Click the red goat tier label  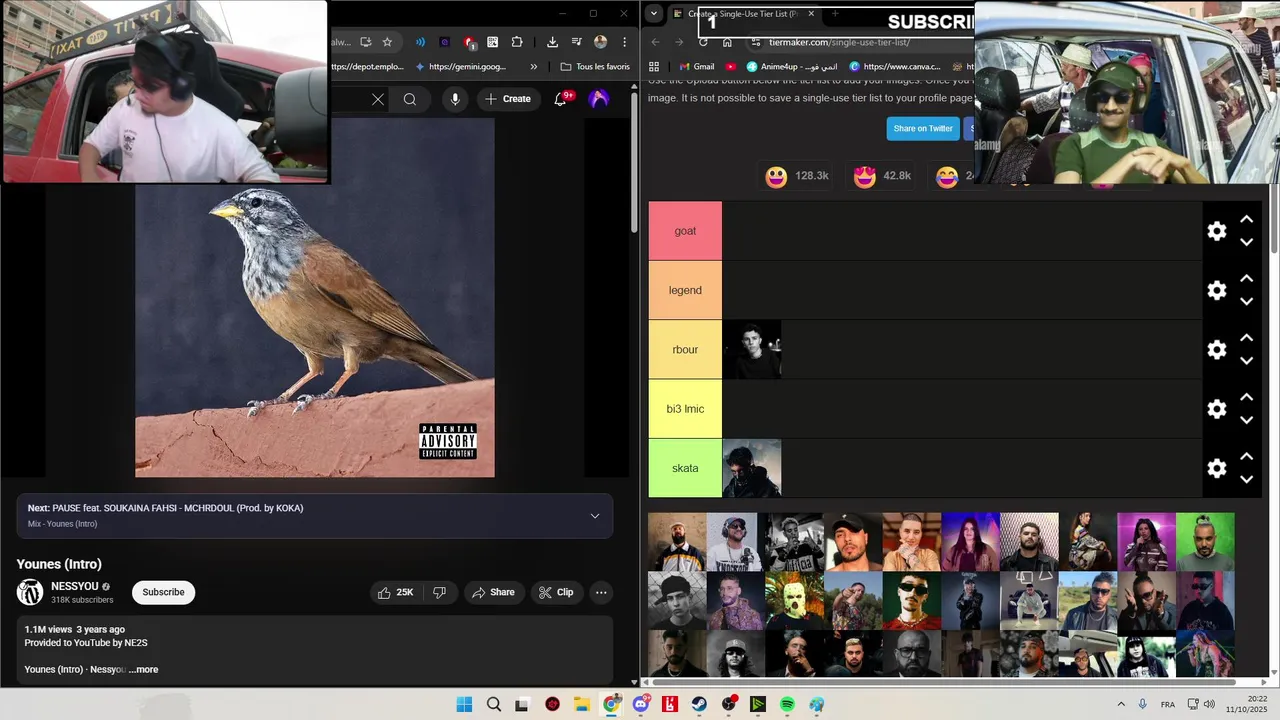pyautogui.click(x=685, y=231)
